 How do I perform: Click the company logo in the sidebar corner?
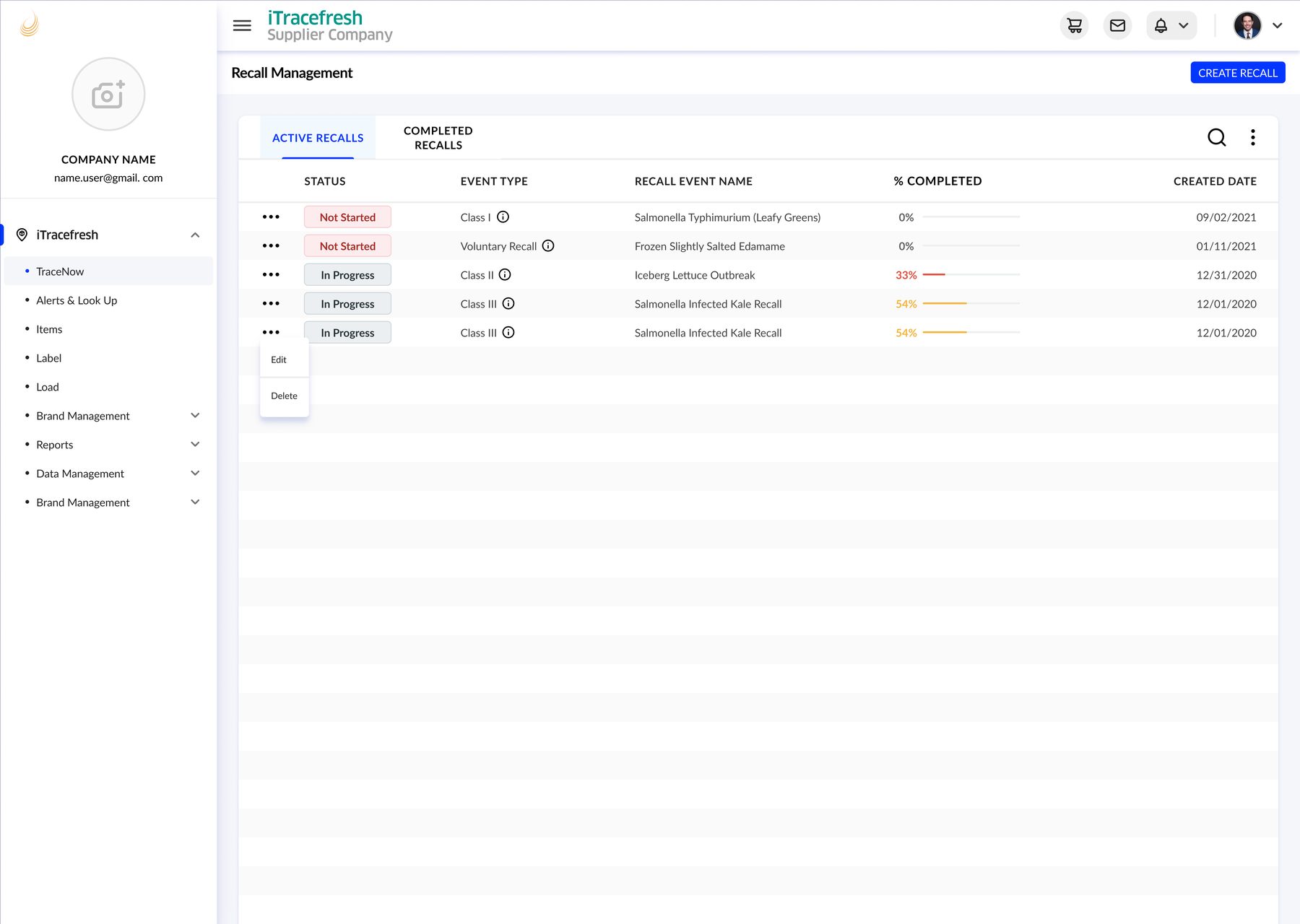(30, 25)
